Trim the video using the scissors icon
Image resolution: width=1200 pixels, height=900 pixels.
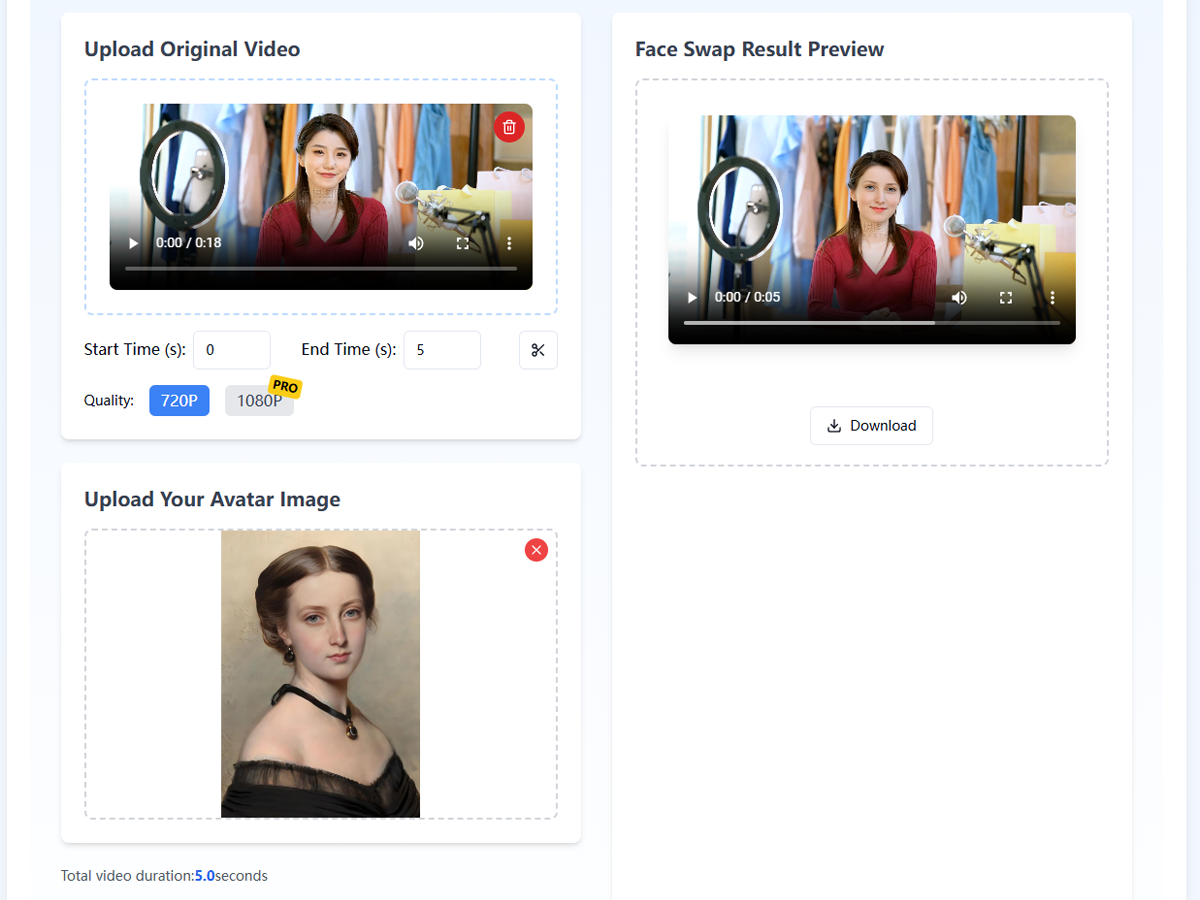[x=538, y=350]
